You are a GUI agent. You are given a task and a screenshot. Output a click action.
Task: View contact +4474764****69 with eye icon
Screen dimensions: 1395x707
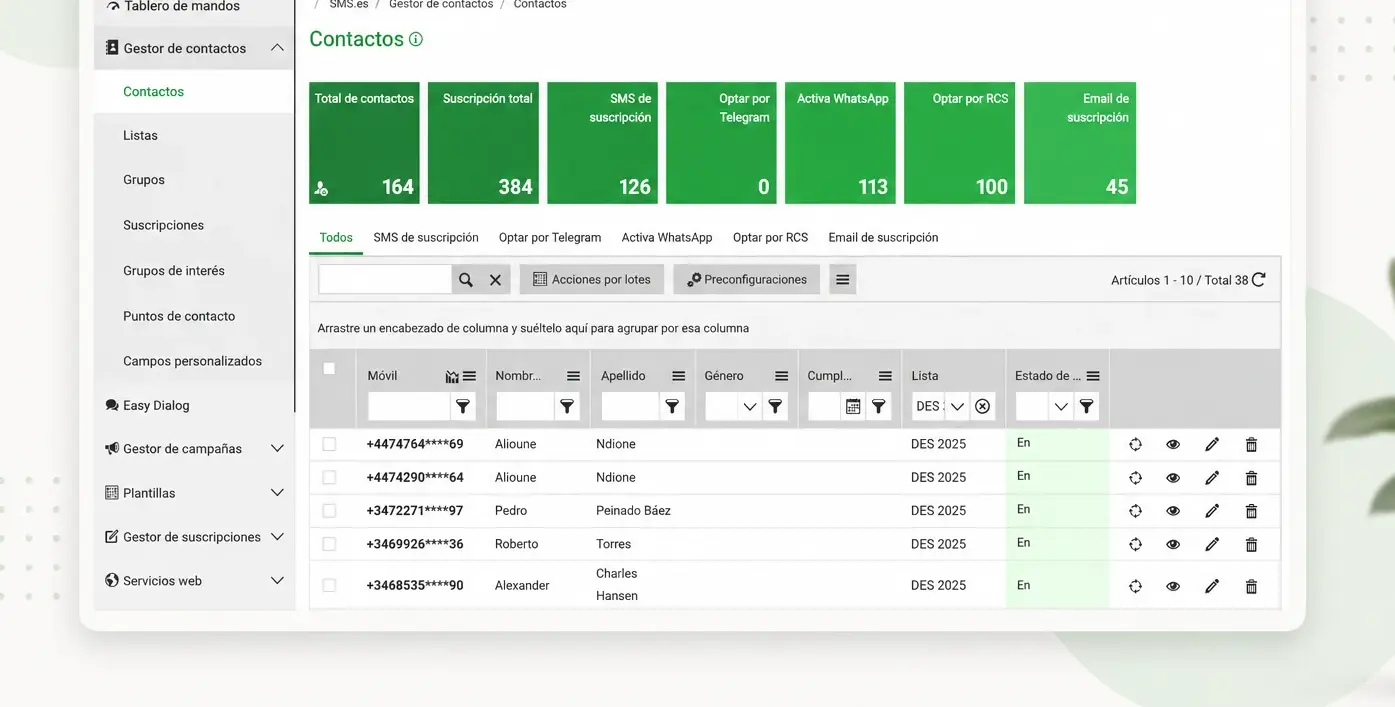(1173, 445)
